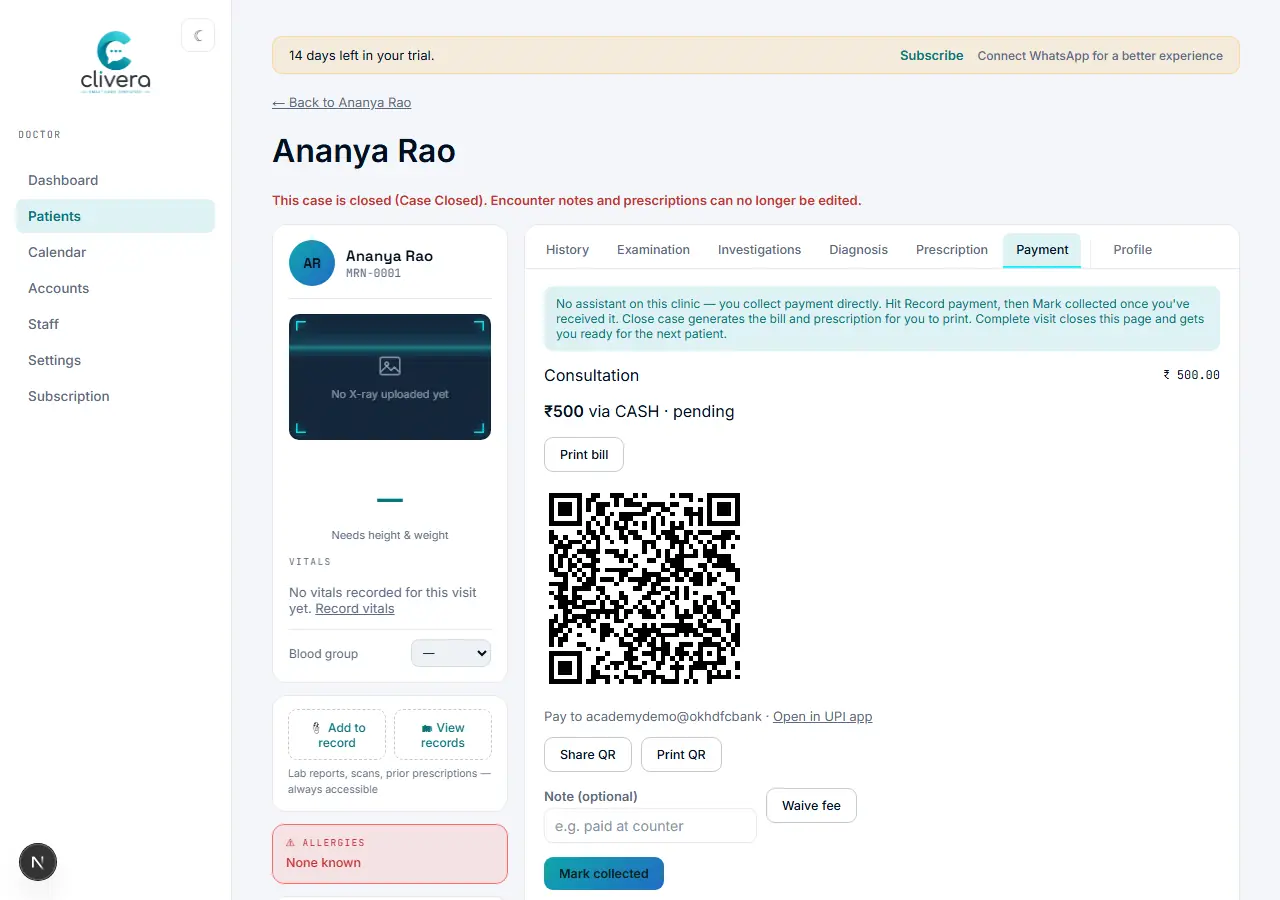This screenshot has width=1280, height=900.
Task: Toggle dark mode moon icon
Action: click(x=198, y=36)
